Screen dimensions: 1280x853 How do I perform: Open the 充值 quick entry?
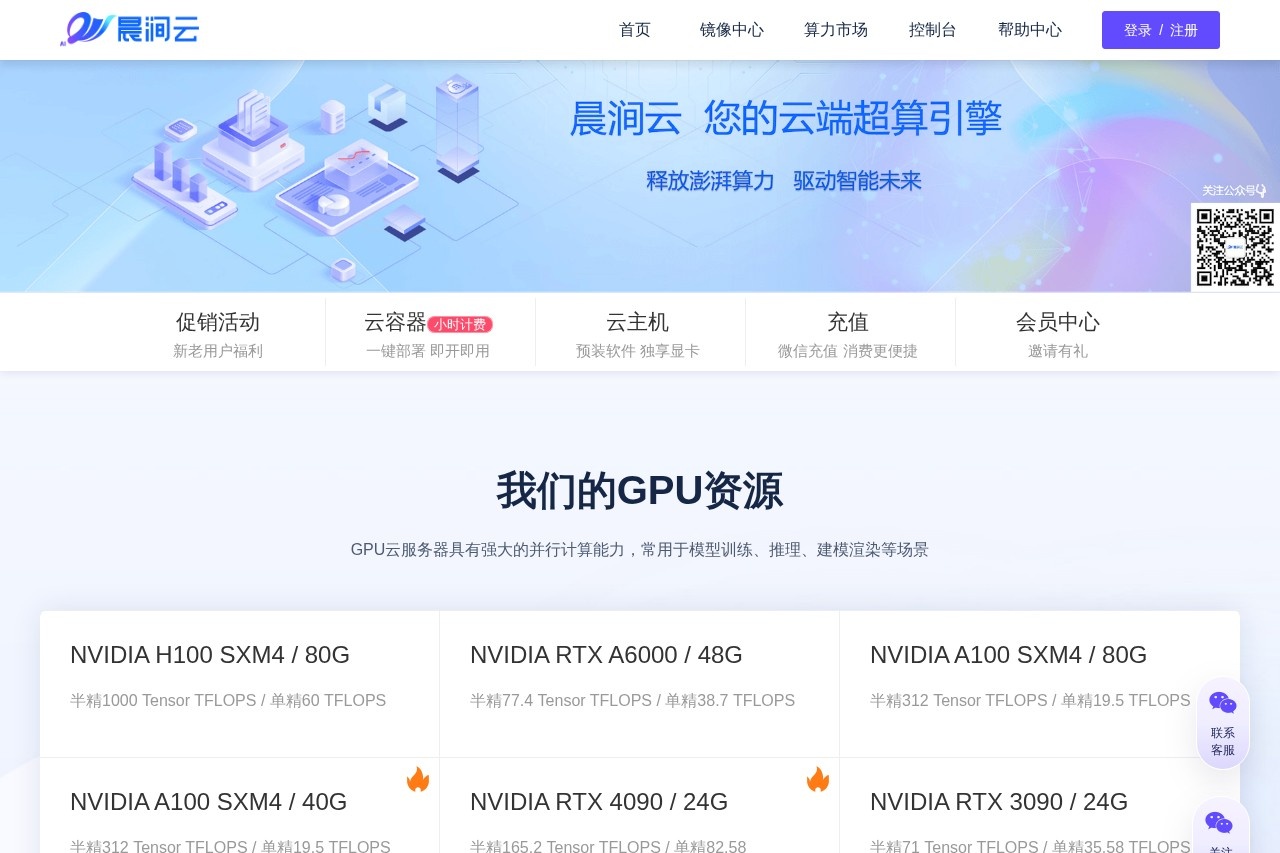847,334
